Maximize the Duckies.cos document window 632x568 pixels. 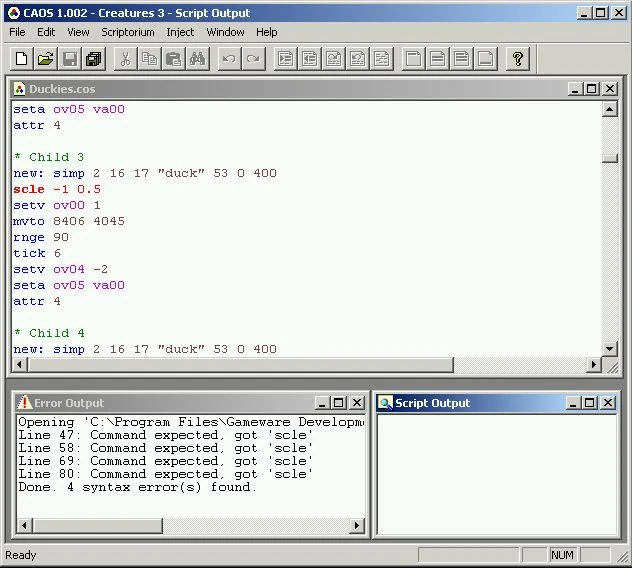(x=592, y=89)
